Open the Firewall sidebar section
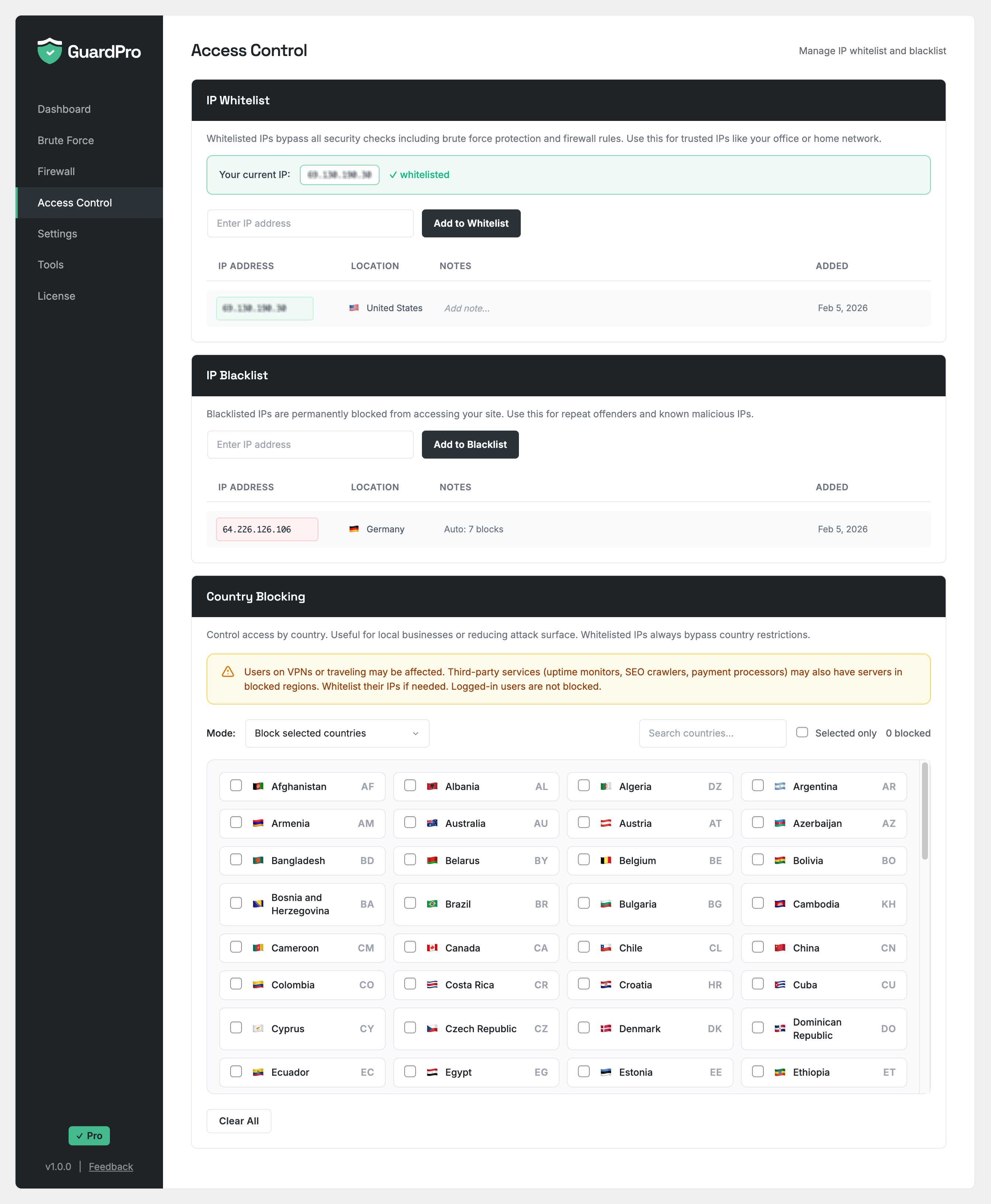The width and height of the screenshot is (991, 1204). pyautogui.click(x=56, y=171)
